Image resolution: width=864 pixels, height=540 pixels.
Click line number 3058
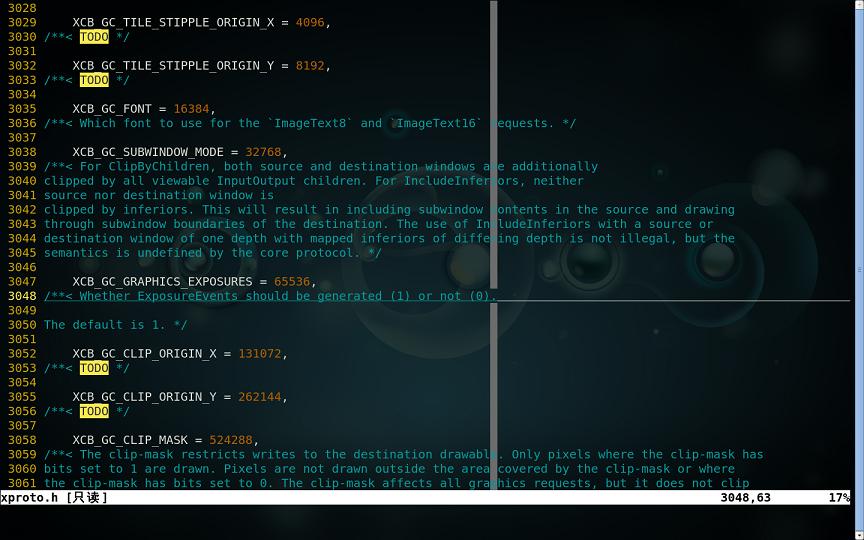[x=22, y=440]
